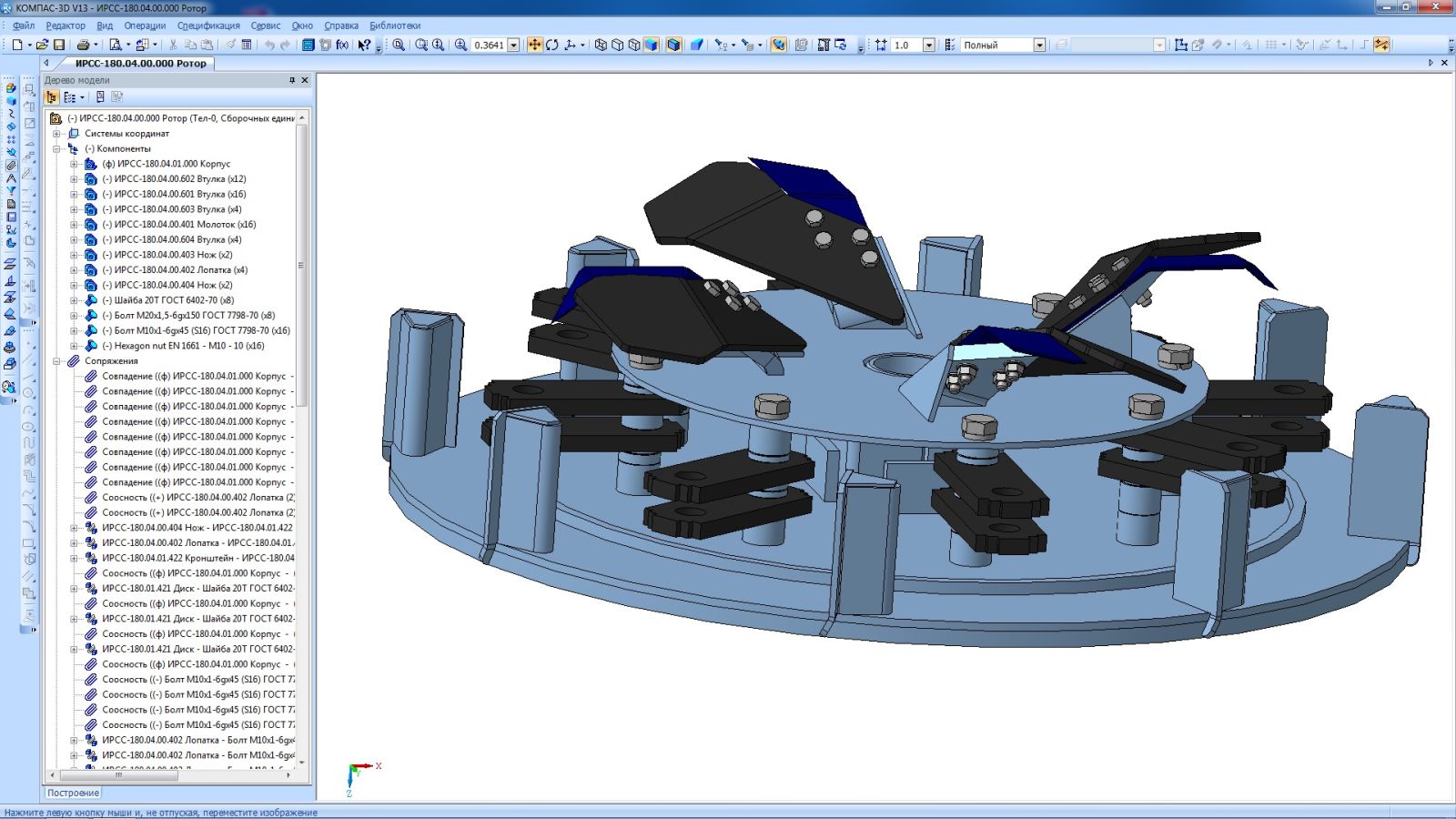Image resolution: width=1456 pixels, height=819 pixels.
Task: Open a file with the Open icon
Action: tap(42, 45)
